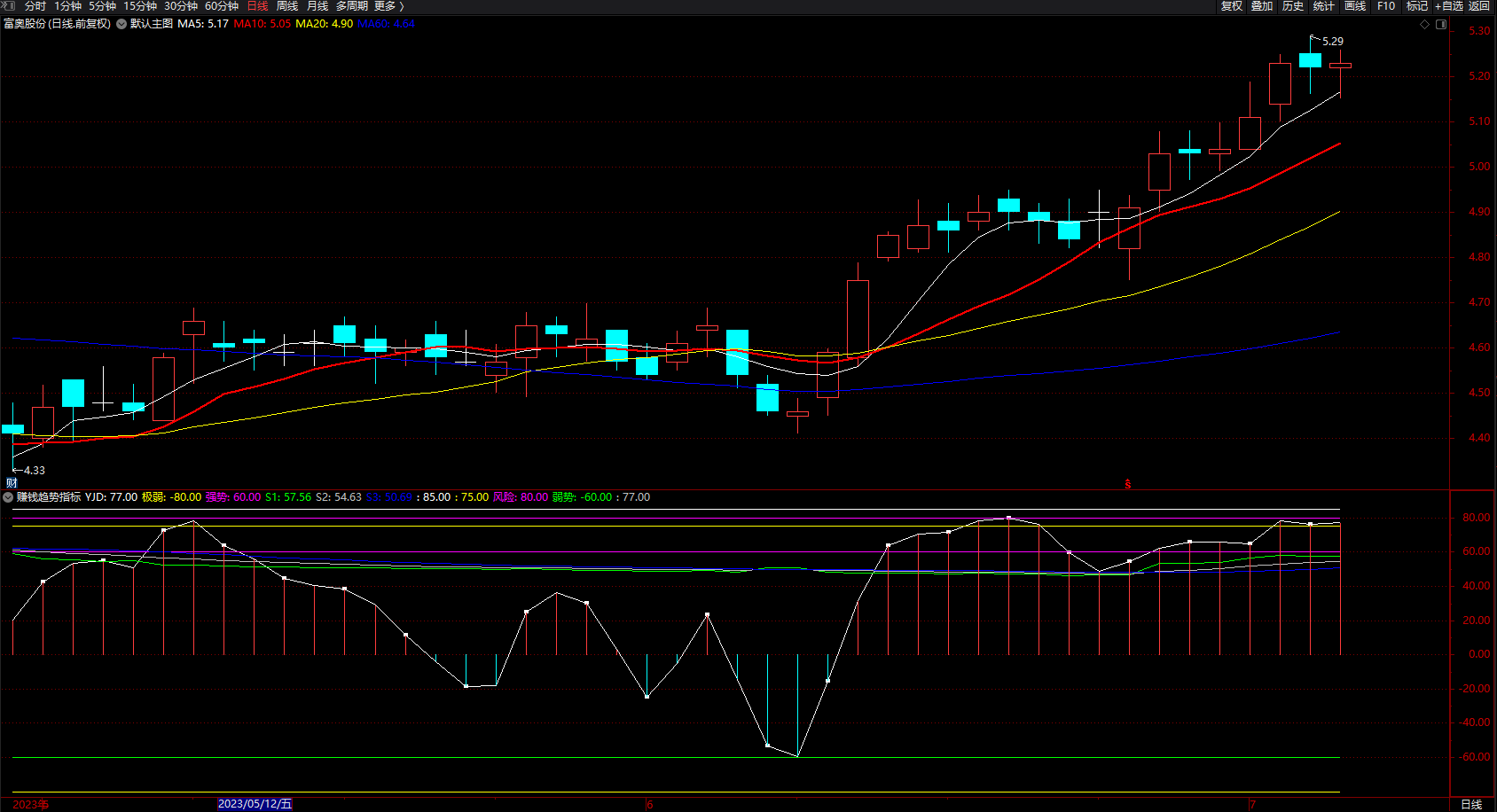
Task: Click the red $ marker on chart bottom
Action: tap(1128, 484)
